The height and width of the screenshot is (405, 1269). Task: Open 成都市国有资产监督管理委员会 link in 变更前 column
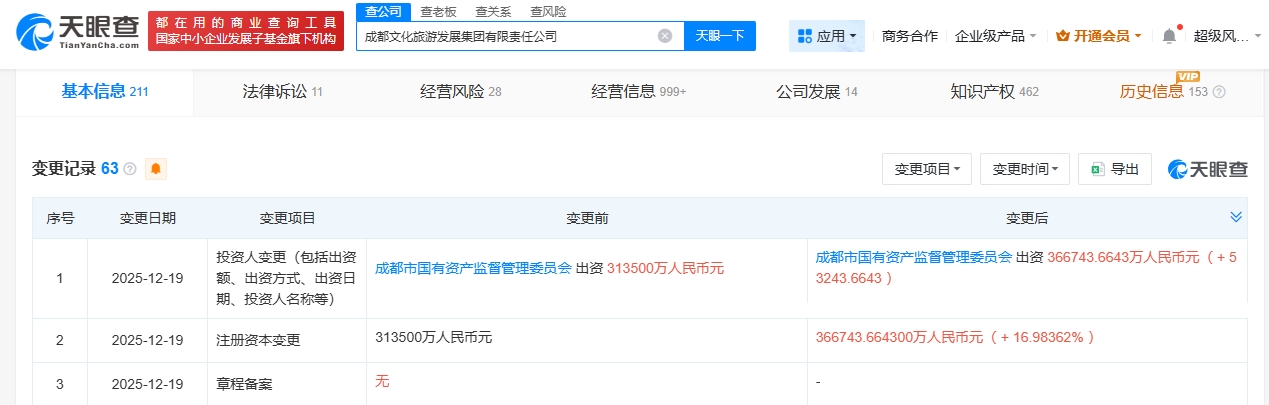pyautogui.click(x=473, y=268)
